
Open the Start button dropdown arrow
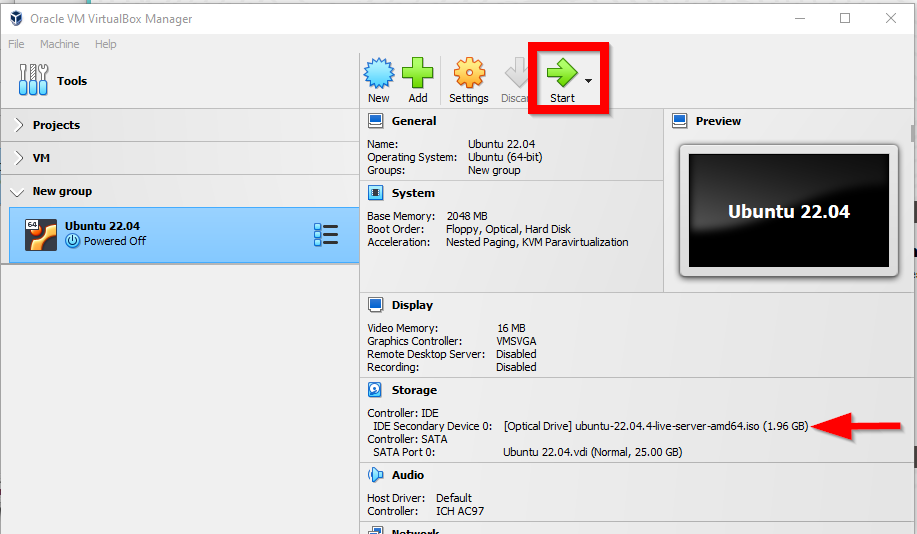pyautogui.click(x=588, y=81)
